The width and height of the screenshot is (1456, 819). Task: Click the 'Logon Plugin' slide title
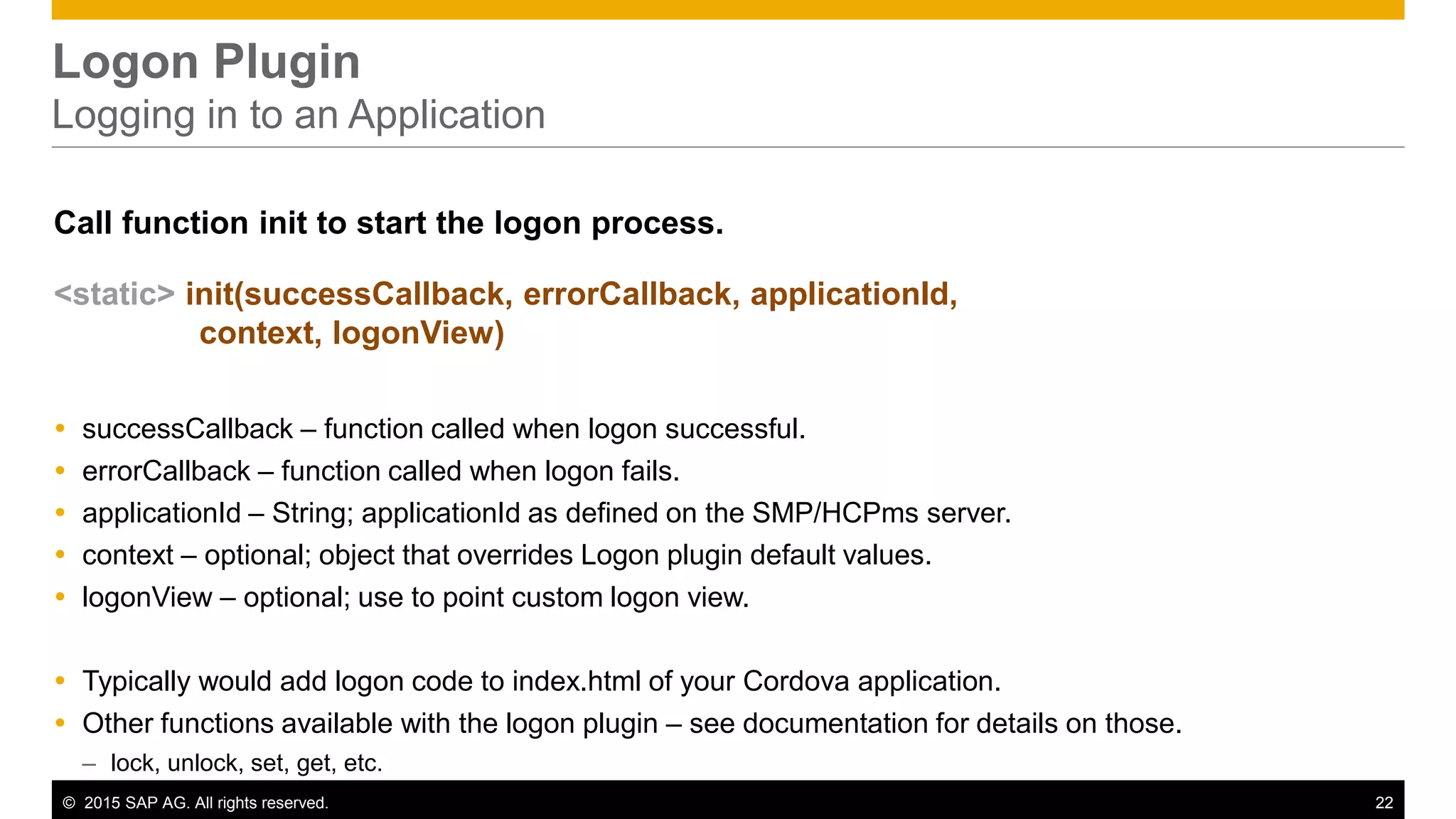pos(207,63)
